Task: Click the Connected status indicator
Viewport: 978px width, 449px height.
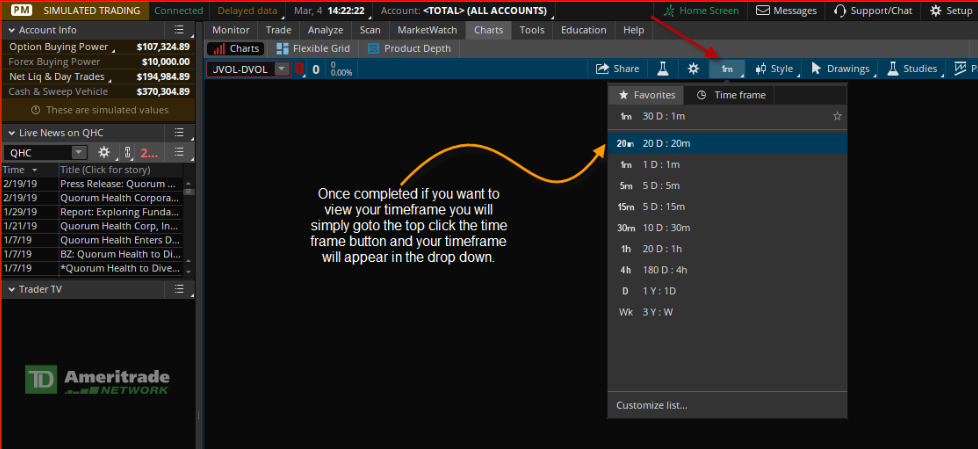Action: coord(179,11)
